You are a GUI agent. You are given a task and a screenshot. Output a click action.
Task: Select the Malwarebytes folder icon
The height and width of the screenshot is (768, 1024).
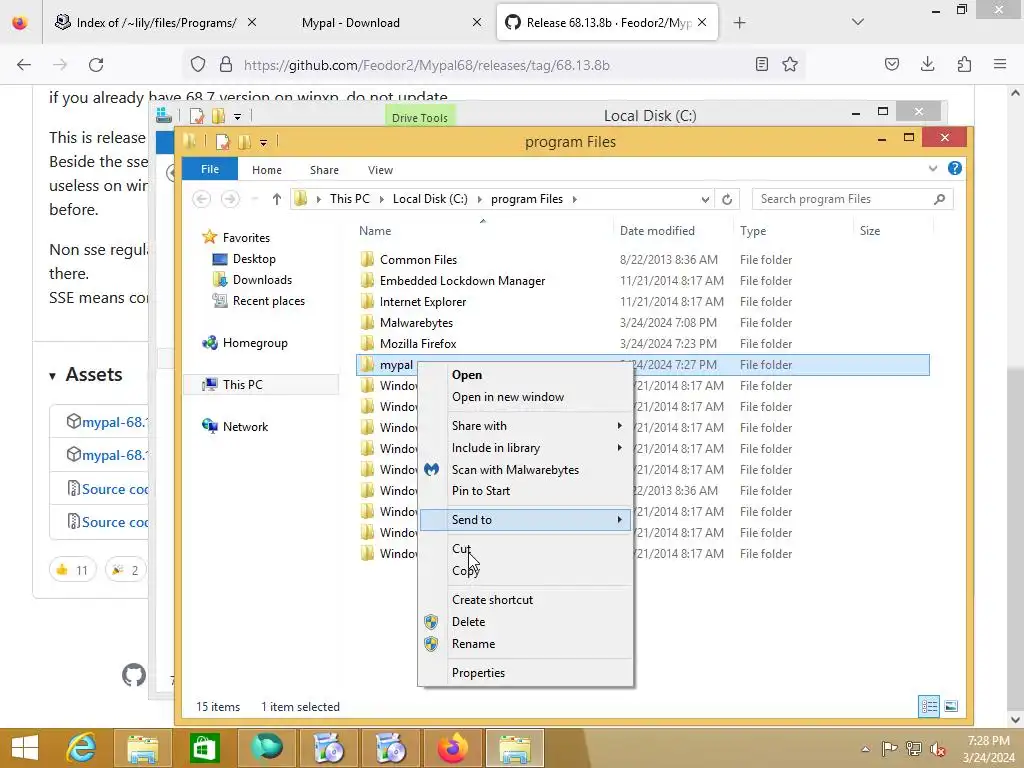pos(368,323)
